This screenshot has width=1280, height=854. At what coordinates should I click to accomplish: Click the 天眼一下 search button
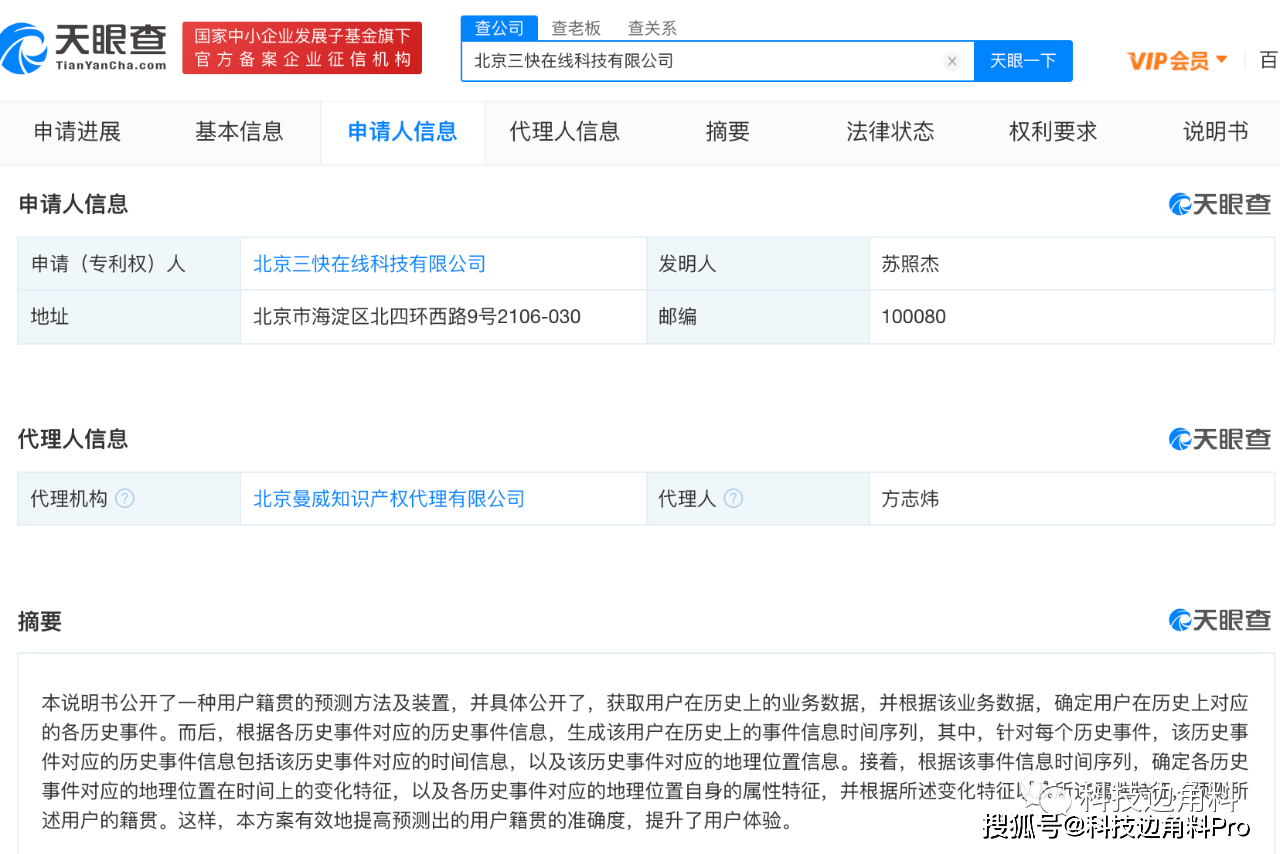(1023, 61)
